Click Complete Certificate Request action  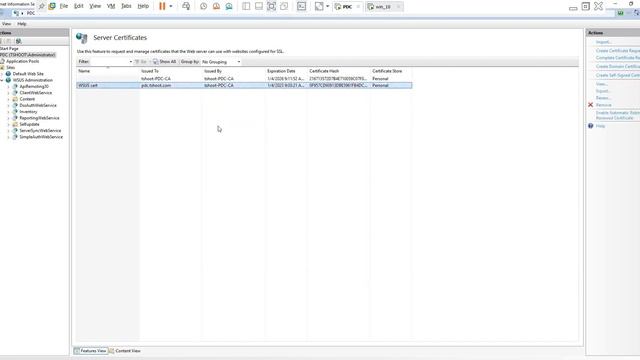618,58
